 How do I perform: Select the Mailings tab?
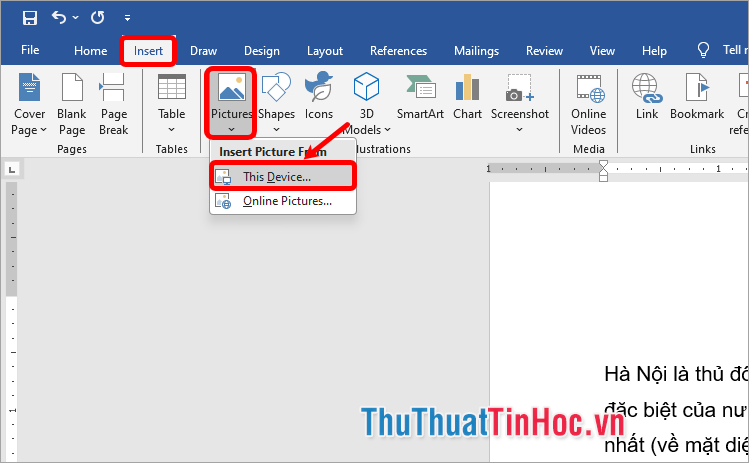476,51
